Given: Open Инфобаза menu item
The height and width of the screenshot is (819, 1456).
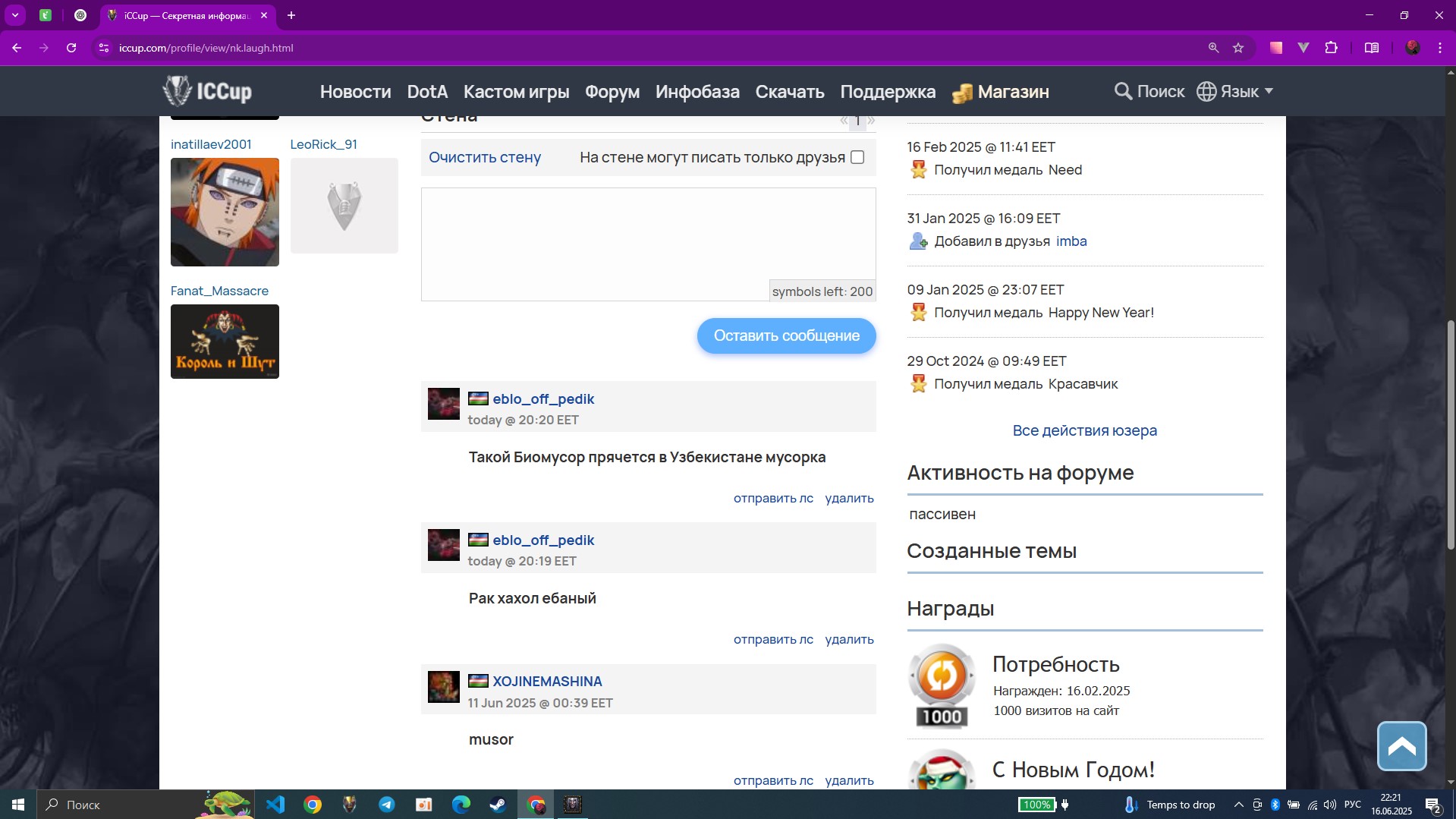Looking at the screenshot, I should (x=697, y=91).
